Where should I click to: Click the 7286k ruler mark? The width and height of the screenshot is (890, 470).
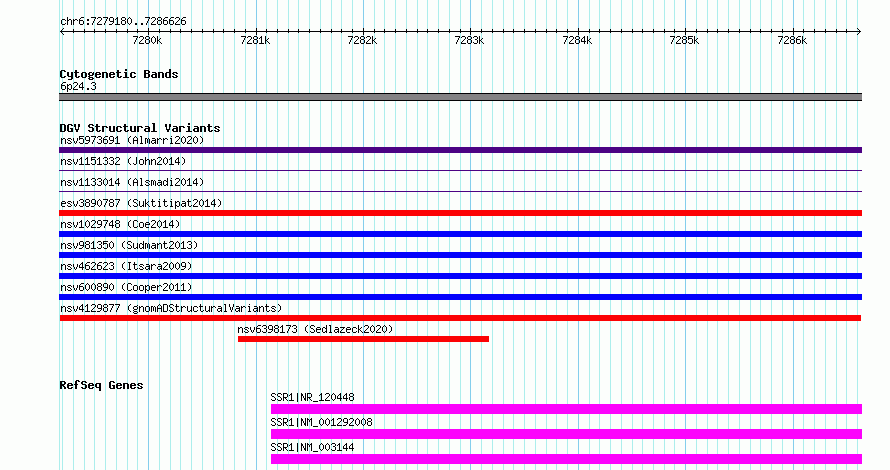point(792,40)
